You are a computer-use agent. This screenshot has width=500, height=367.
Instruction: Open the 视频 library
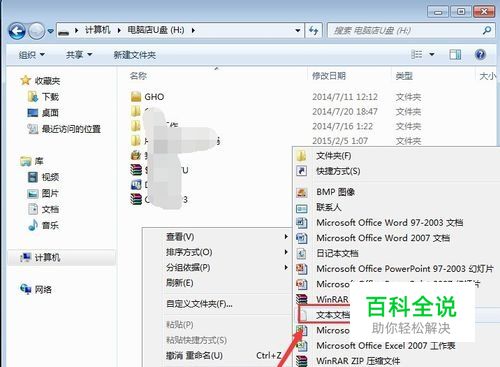43,177
